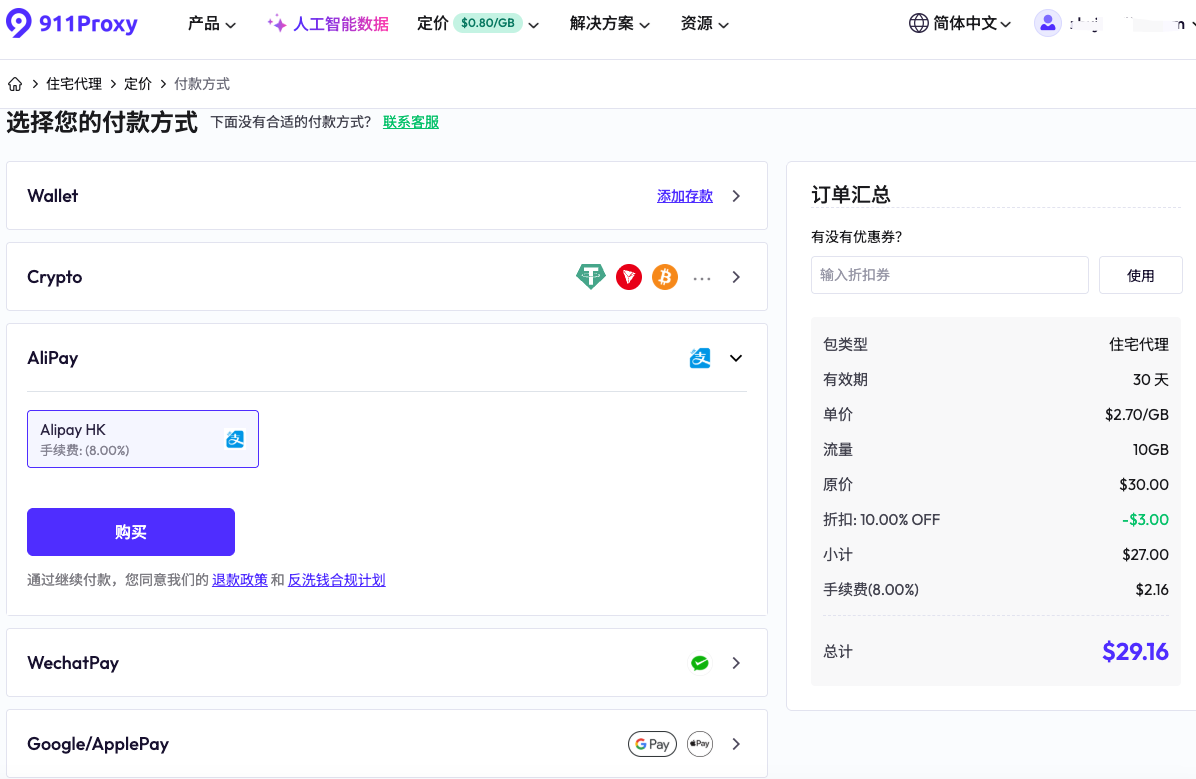Viewport: 1196px width, 779px height.
Task: Focus the 输入折扣券 coupon field
Action: click(950, 275)
